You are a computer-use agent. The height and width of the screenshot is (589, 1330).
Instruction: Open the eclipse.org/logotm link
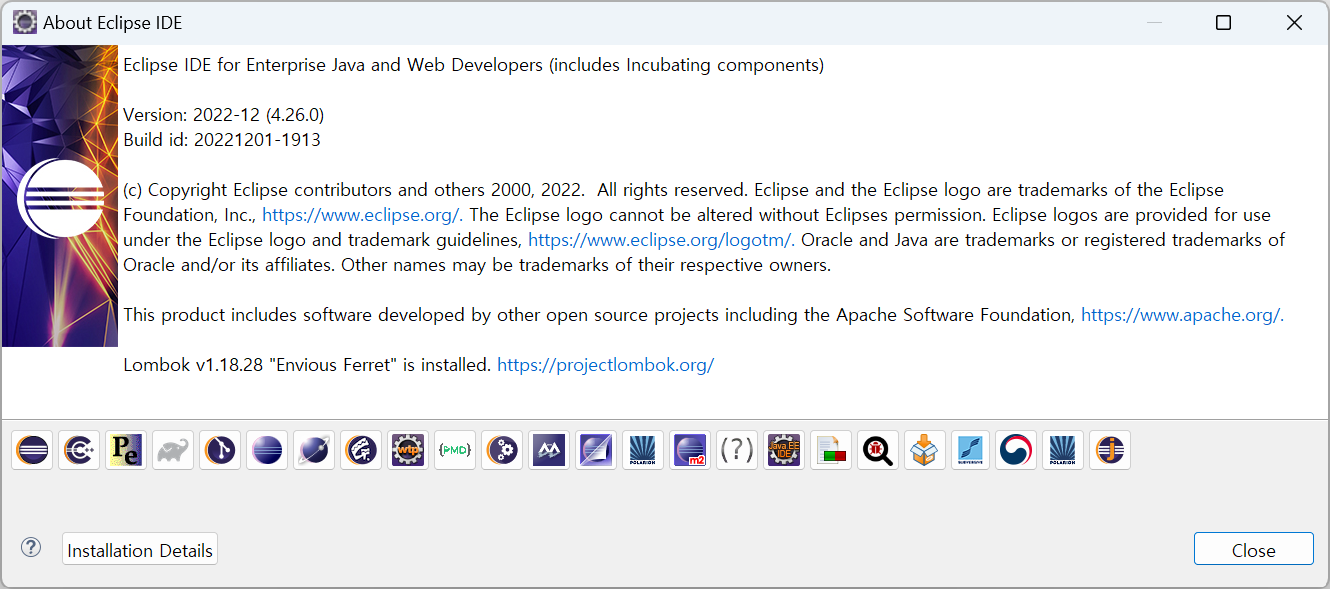point(661,240)
